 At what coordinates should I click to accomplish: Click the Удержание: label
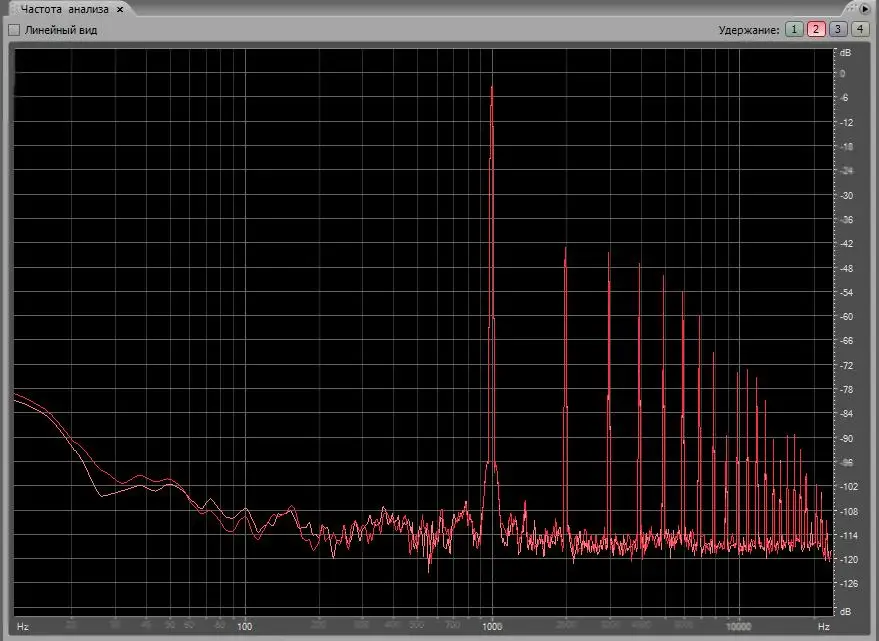click(749, 30)
